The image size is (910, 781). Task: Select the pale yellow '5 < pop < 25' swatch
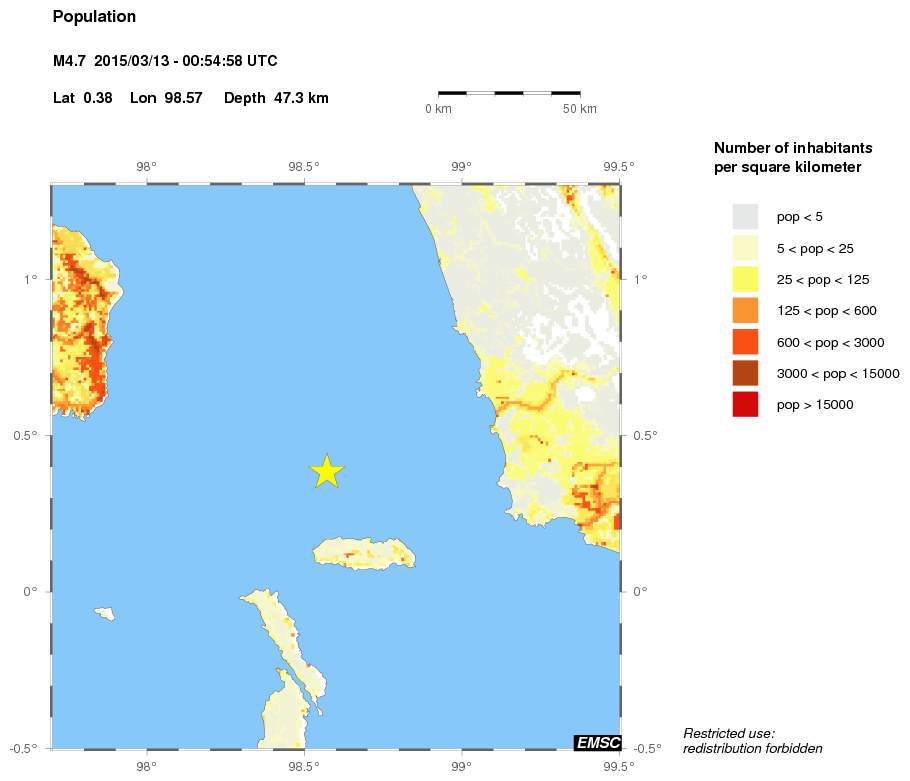tap(745, 248)
